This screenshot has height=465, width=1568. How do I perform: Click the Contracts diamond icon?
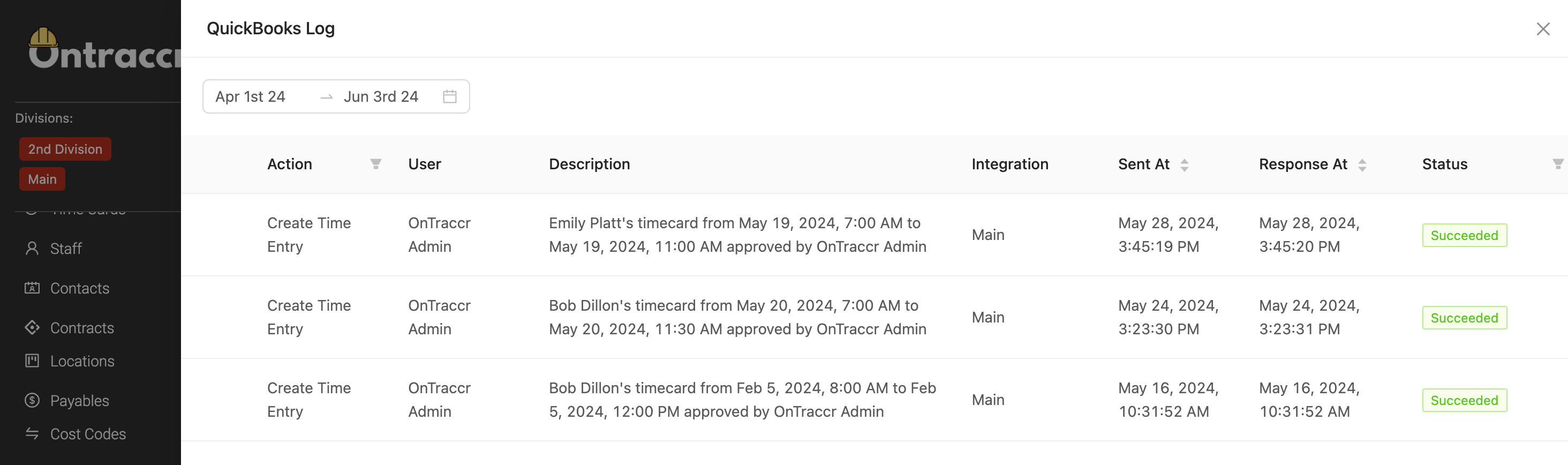click(x=32, y=327)
